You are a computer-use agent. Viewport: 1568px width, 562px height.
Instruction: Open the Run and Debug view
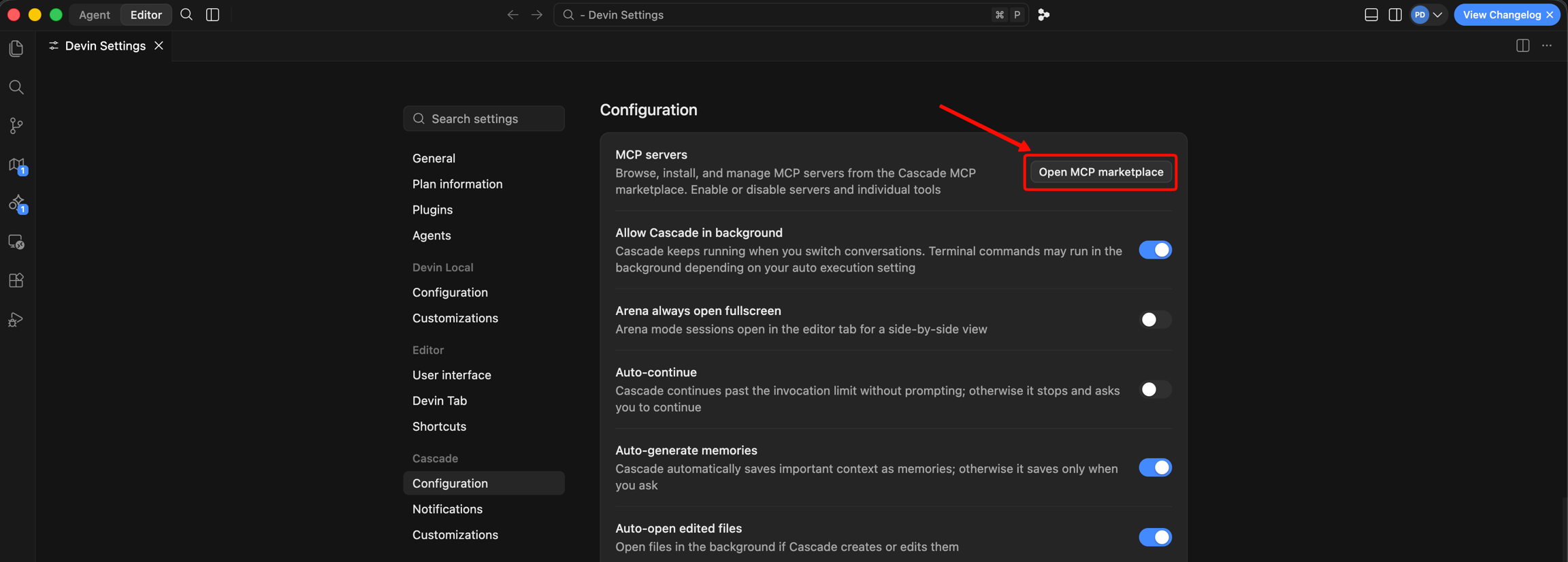click(16, 319)
